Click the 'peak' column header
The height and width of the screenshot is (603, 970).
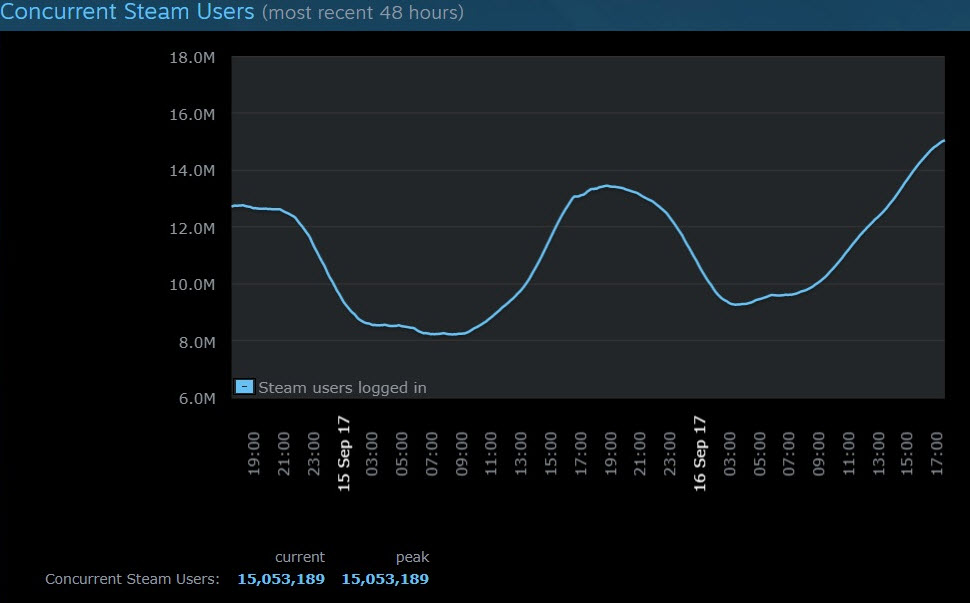click(413, 557)
